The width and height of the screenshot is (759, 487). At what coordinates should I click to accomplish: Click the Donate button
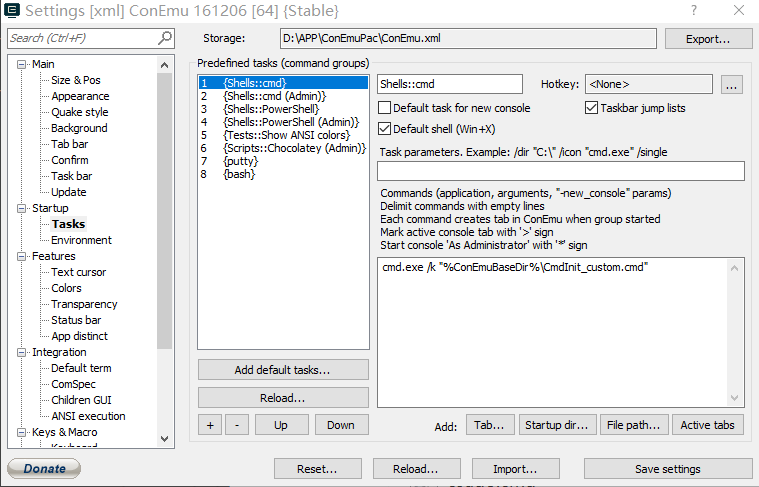44,468
